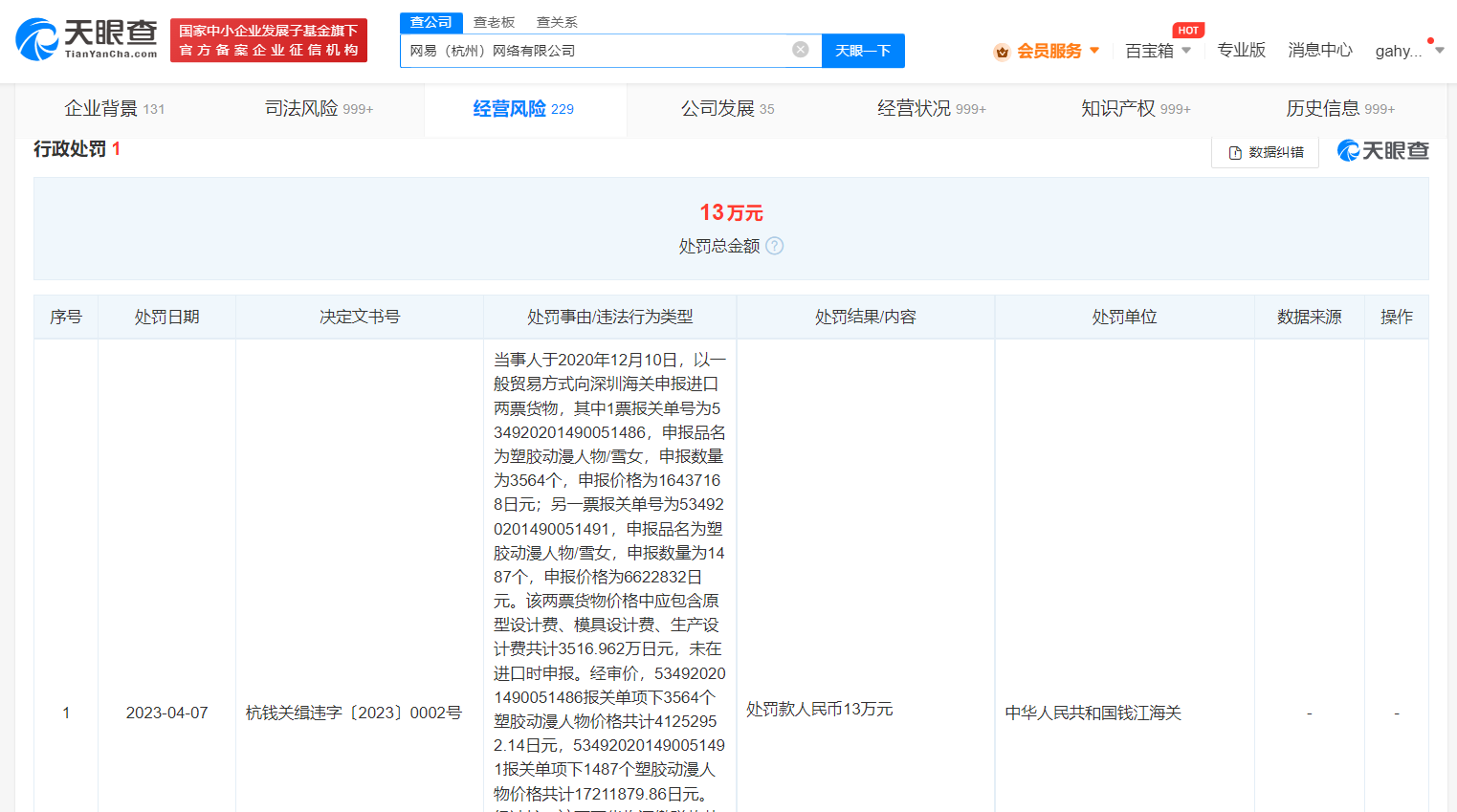Screen dimensions: 1457x812
Task: Select the 经营风险 229 tab
Action: pyautogui.click(x=524, y=109)
